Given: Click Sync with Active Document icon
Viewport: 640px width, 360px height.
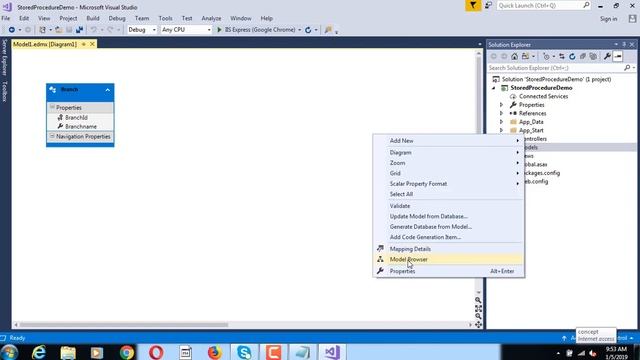Looking at the screenshot, I should [562, 57].
